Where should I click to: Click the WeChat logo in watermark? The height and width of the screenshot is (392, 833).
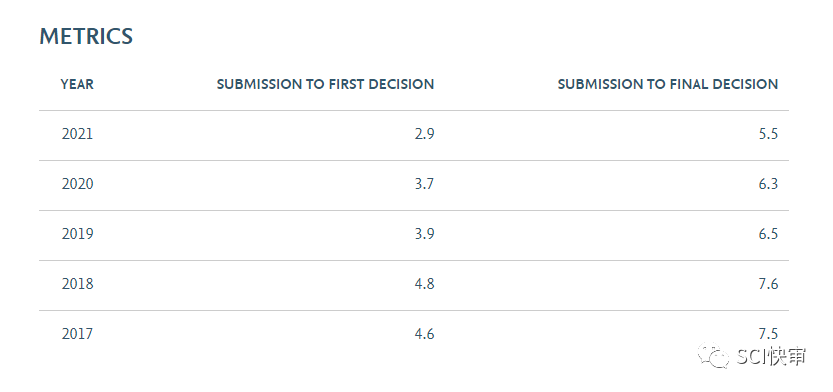[713, 355]
